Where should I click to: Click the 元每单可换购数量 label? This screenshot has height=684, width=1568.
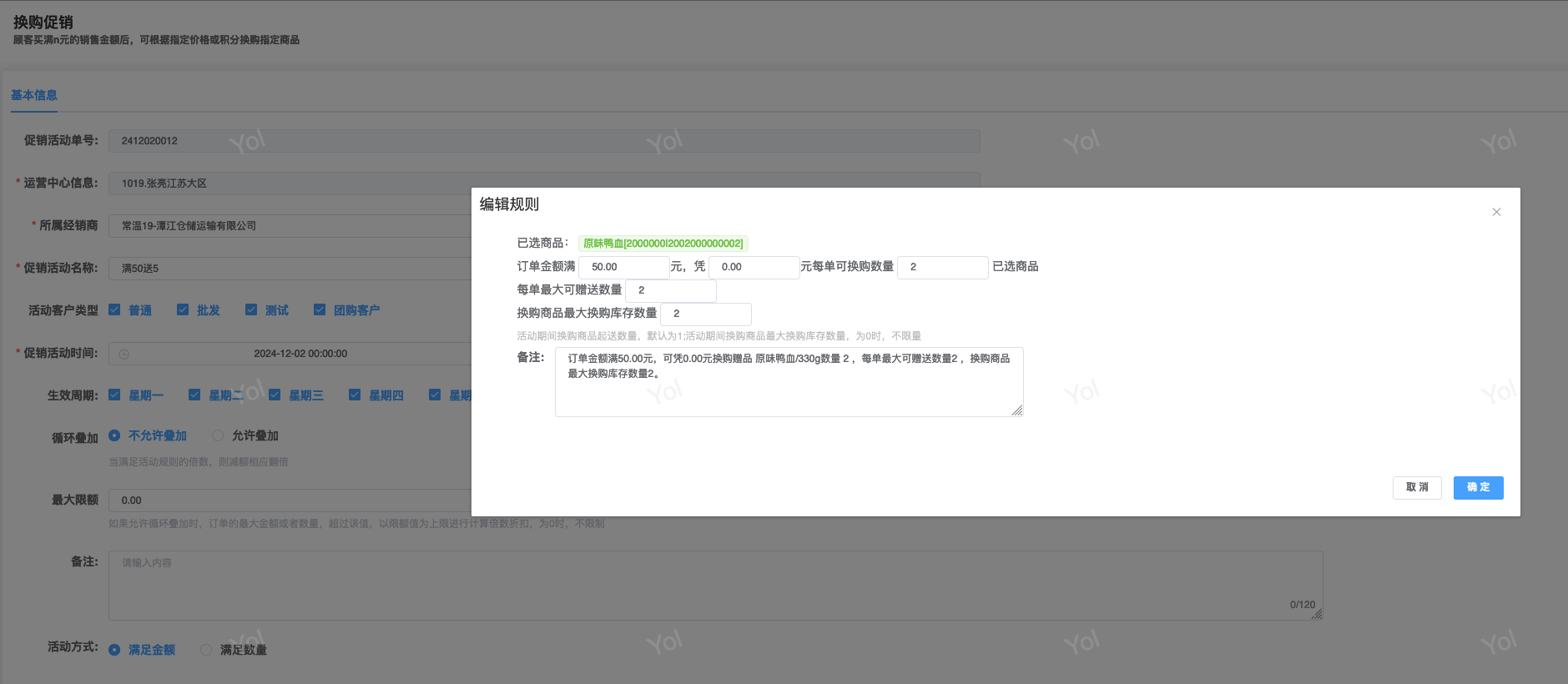pos(847,266)
